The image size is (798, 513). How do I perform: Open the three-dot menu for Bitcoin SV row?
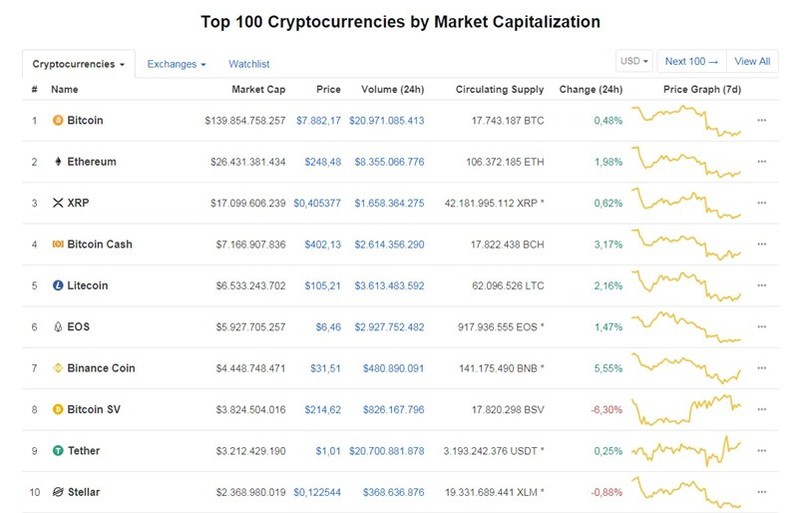[761, 409]
